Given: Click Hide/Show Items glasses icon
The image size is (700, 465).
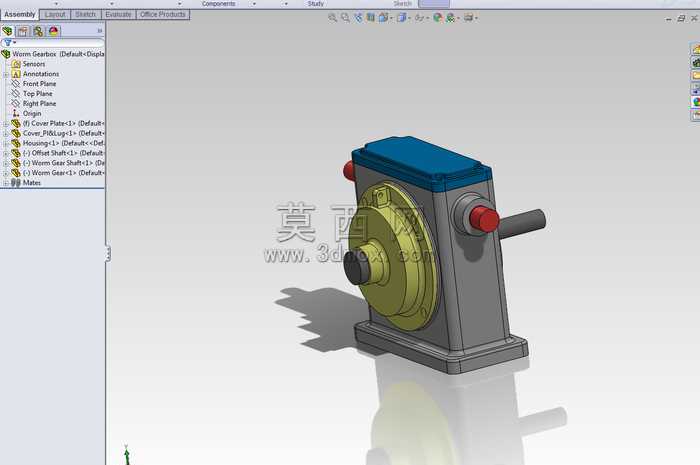Looking at the screenshot, I should pyautogui.click(x=419, y=18).
